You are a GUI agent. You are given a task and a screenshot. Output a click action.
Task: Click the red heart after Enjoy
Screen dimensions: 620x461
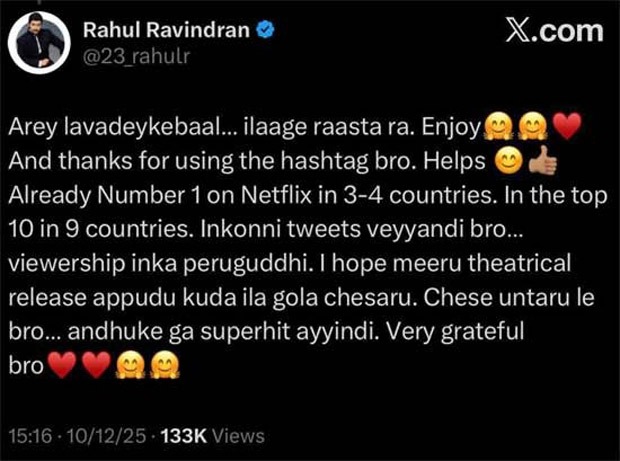[567, 127]
